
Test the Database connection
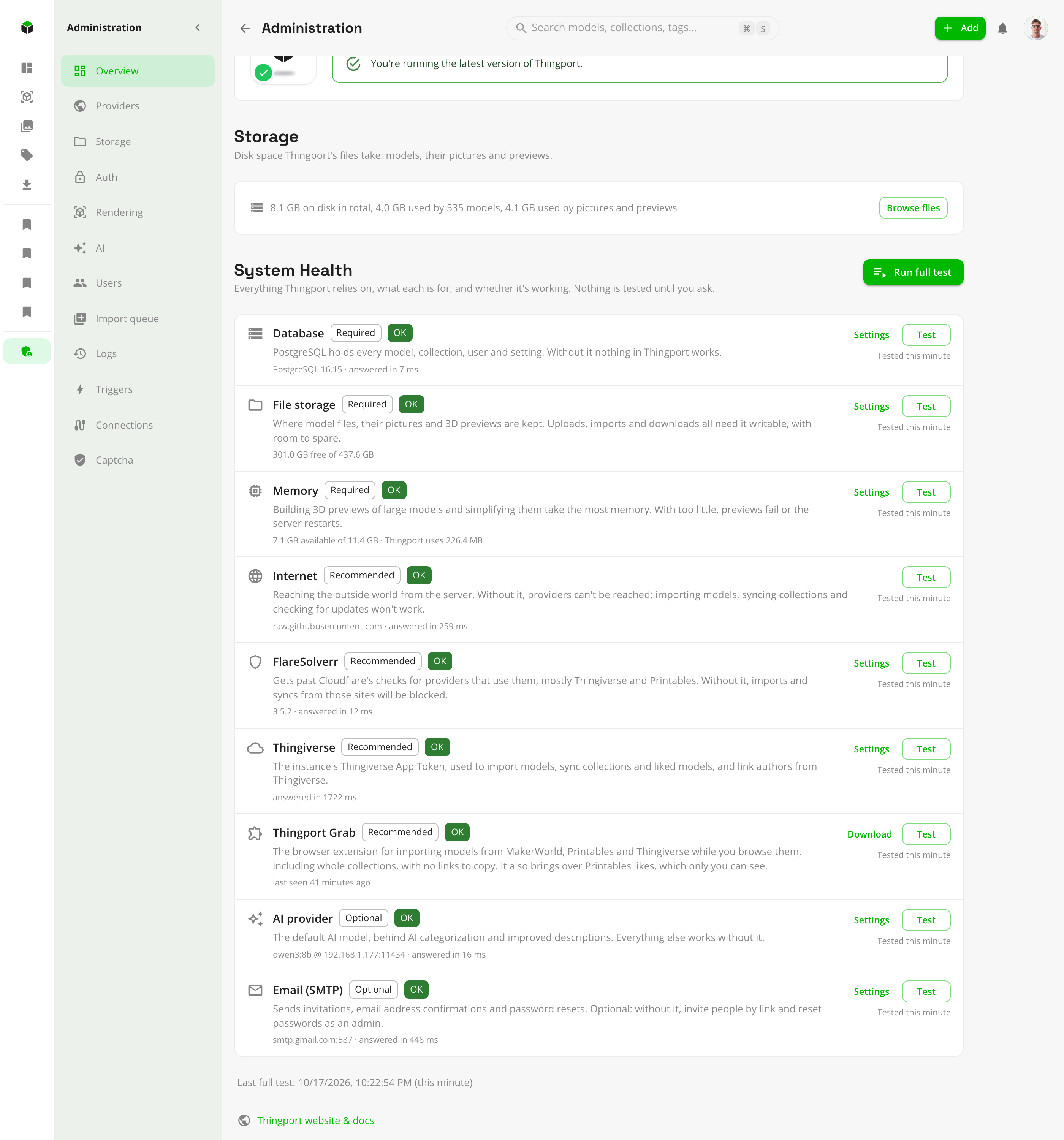pyautogui.click(x=926, y=335)
